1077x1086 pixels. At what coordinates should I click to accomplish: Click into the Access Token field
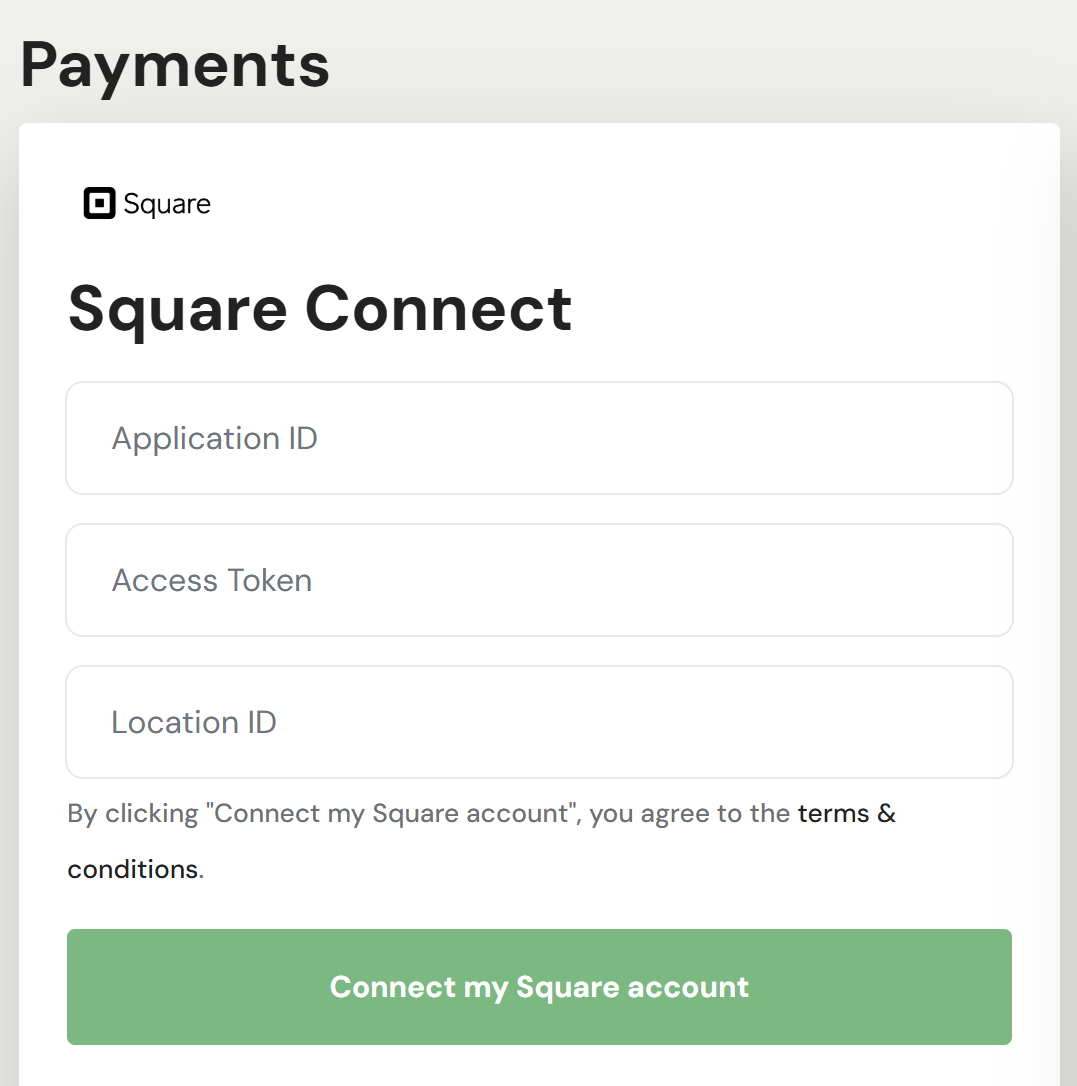point(539,580)
